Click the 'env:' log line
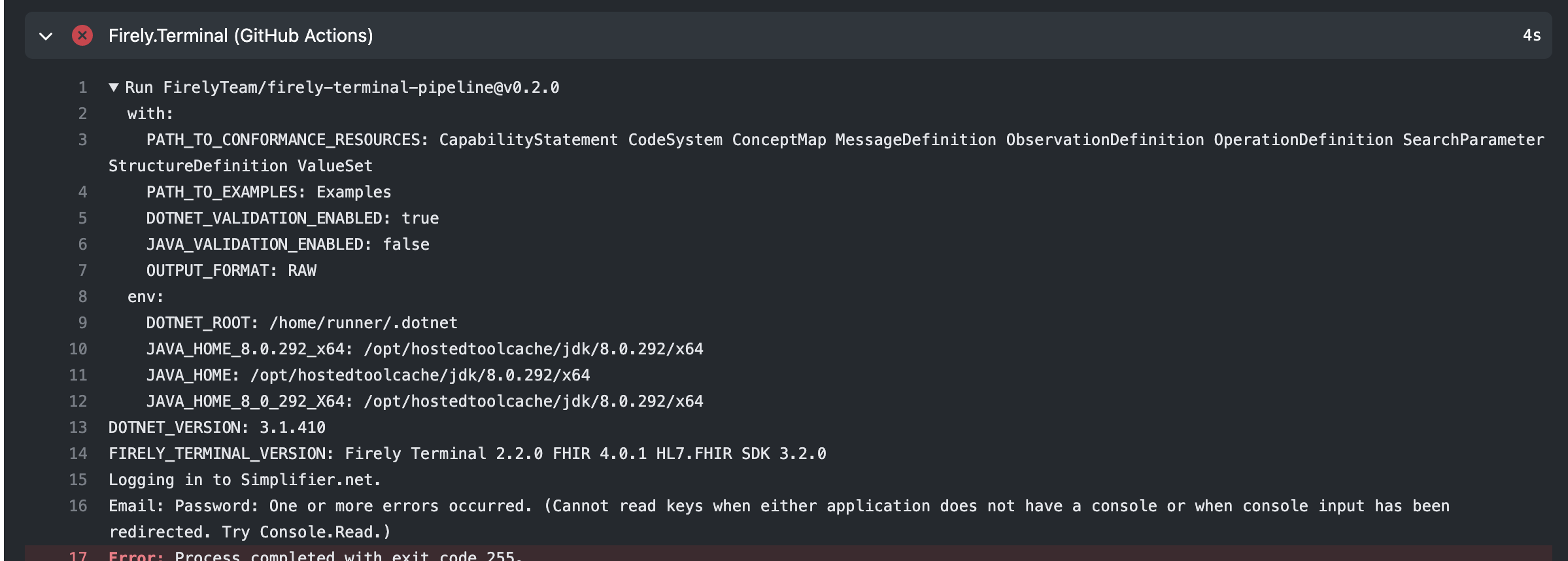This screenshot has height=561, width=1568. pos(145,297)
